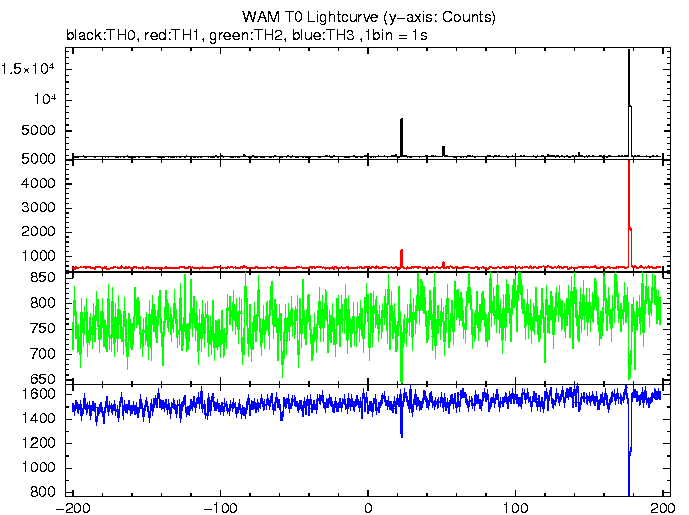Click the "1.5×10⁴" y-axis label
This screenshot has width=689, height=515.
28,69
